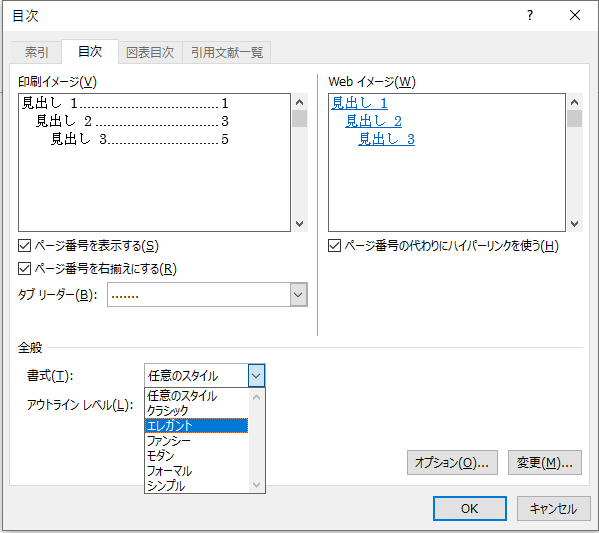Click 見出し 1 link in Web preview
Viewport: 599px width, 533px height.
click(x=359, y=103)
